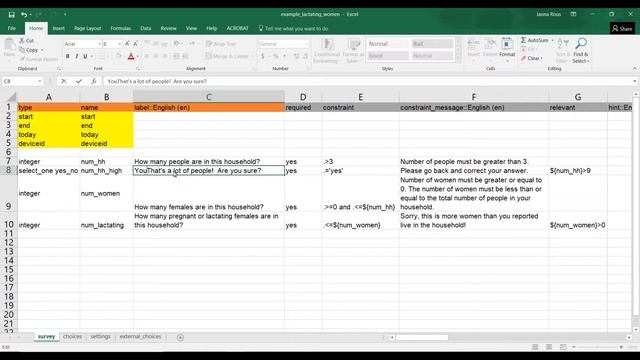Expand the formula bar
The height and width of the screenshot is (360, 640).
pyautogui.click(x=635, y=81)
